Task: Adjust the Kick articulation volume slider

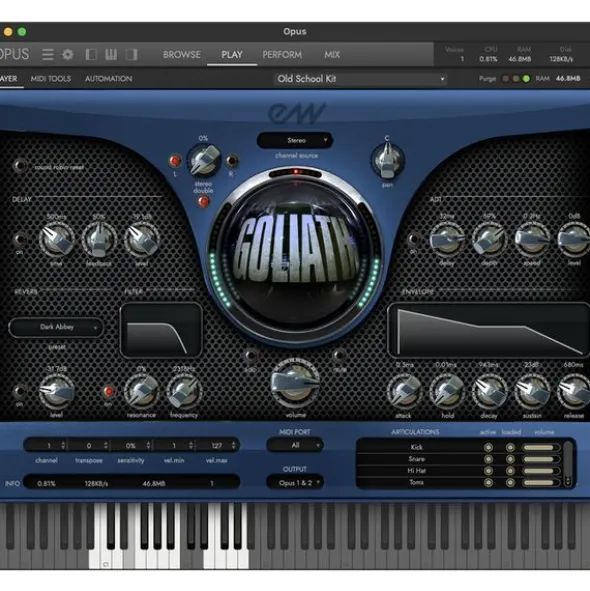Action: tap(541, 447)
